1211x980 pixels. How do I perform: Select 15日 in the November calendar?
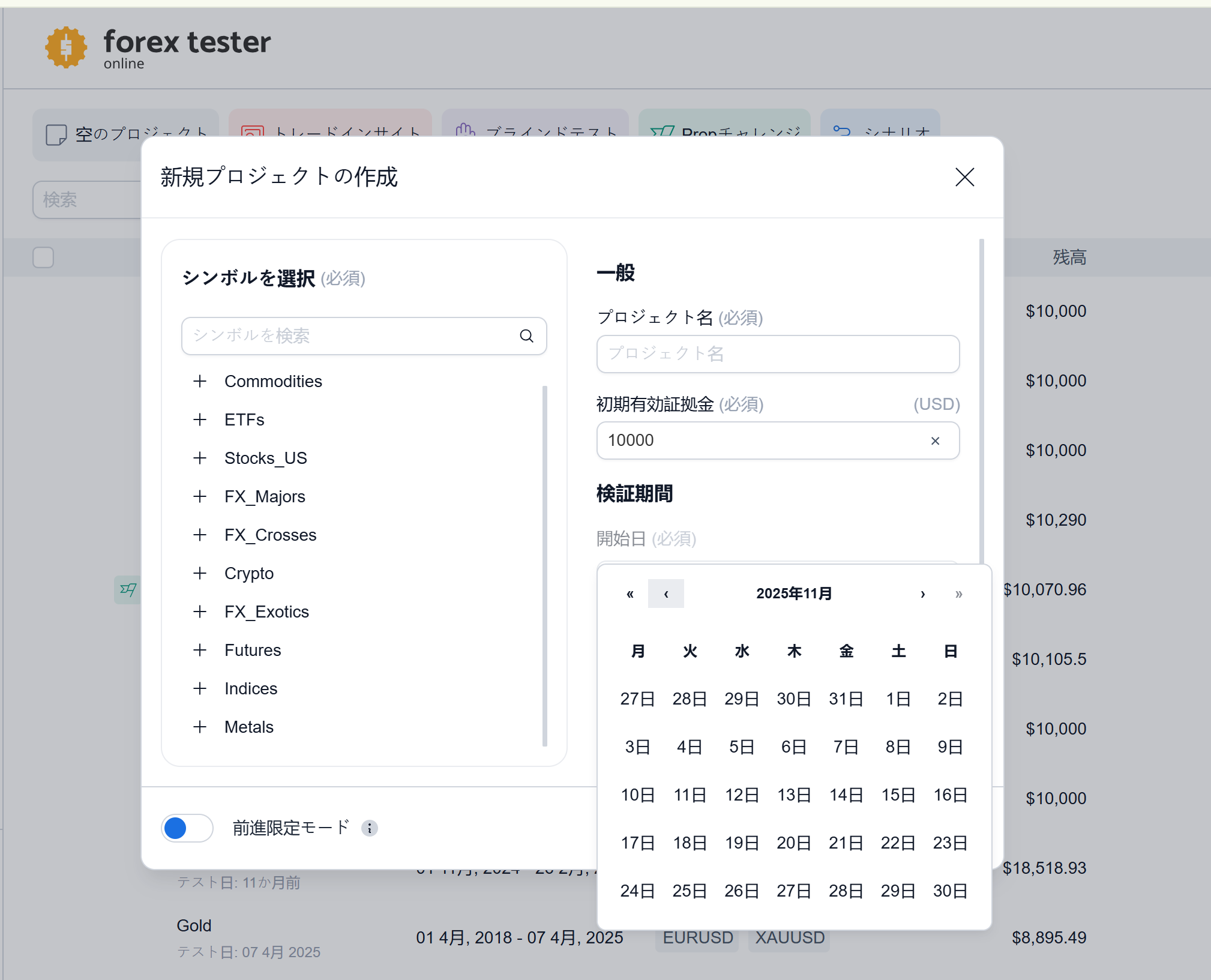click(x=897, y=795)
